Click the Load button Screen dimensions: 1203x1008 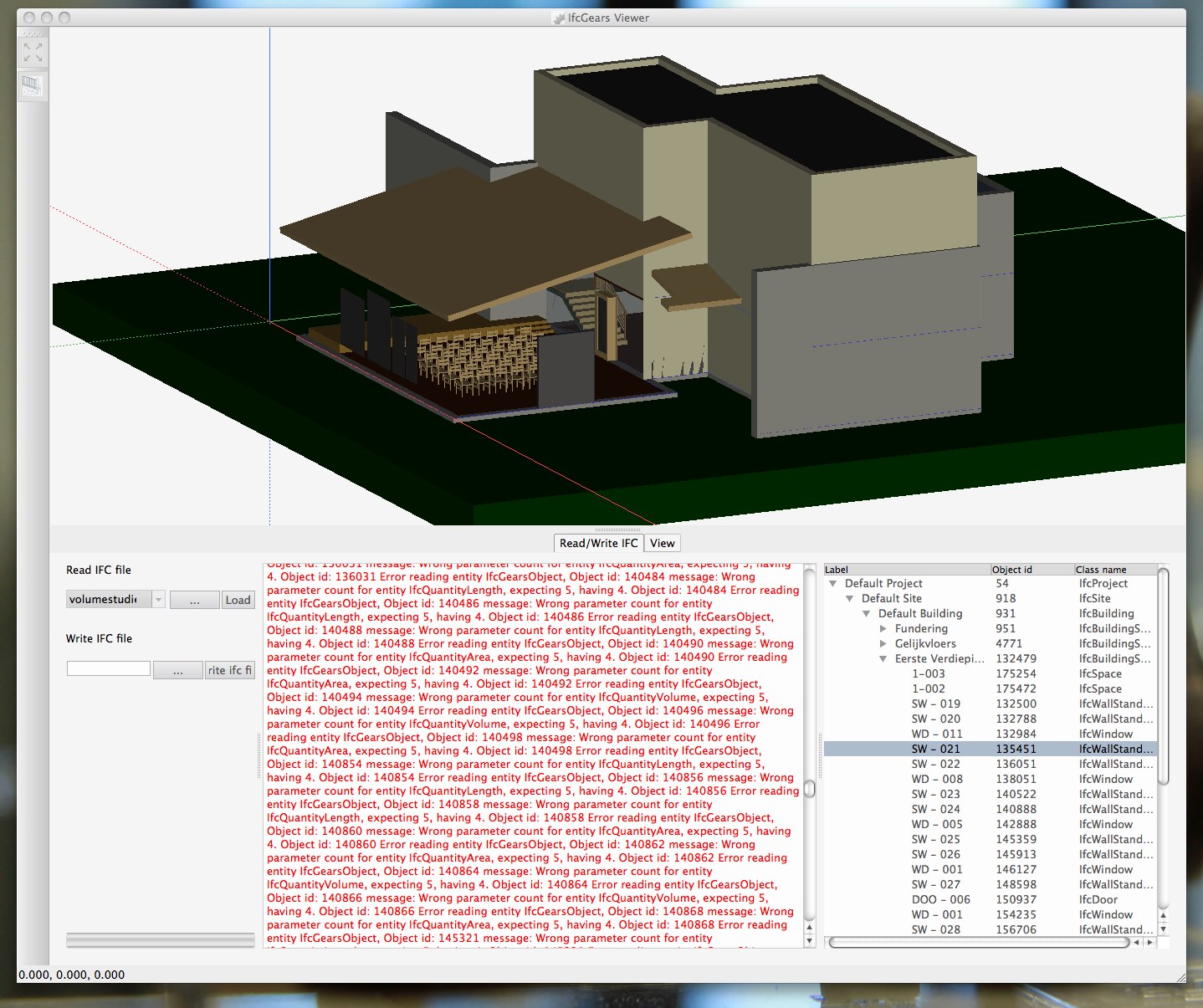point(238,599)
